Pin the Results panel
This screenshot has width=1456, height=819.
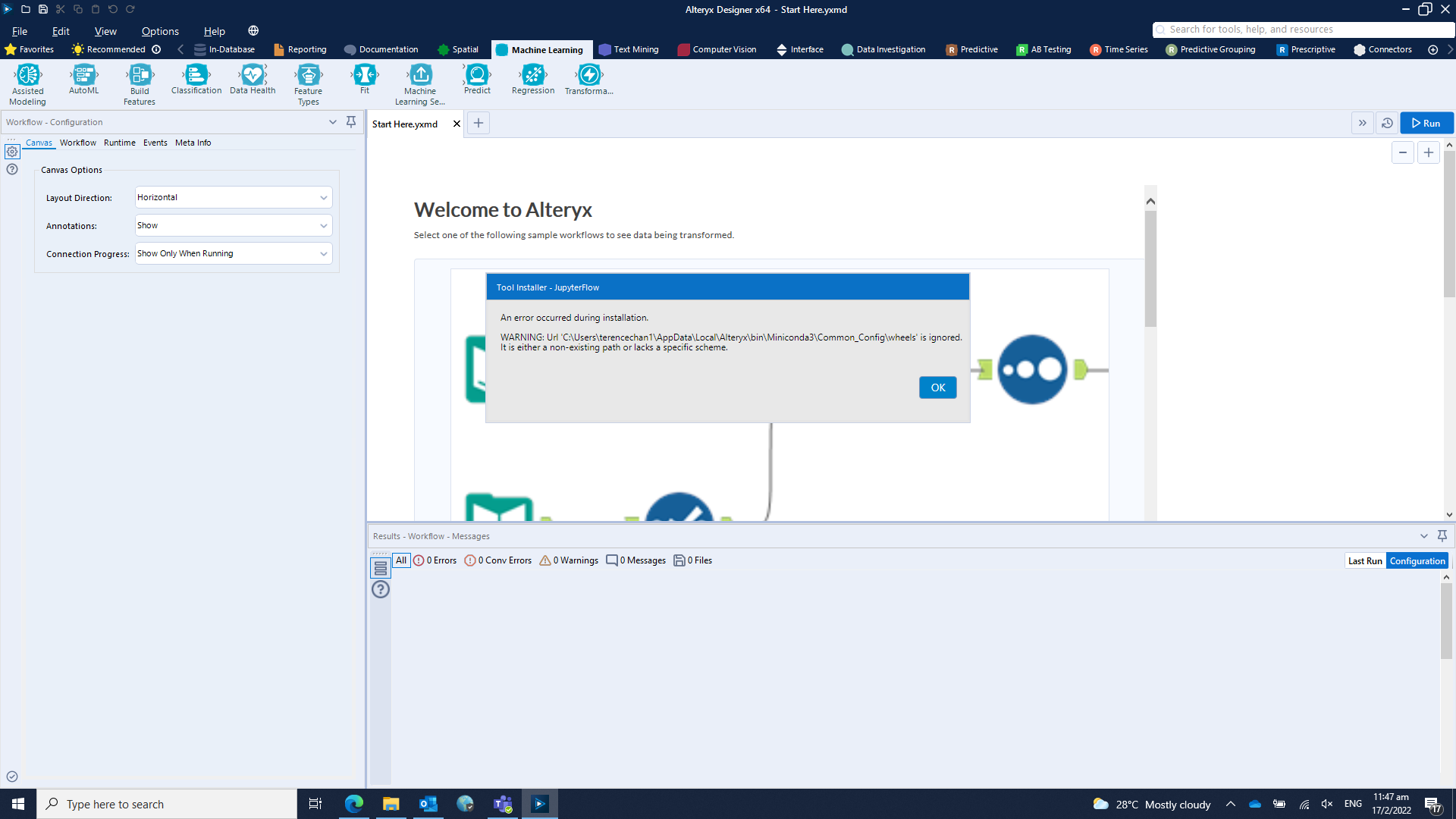(1442, 535)
